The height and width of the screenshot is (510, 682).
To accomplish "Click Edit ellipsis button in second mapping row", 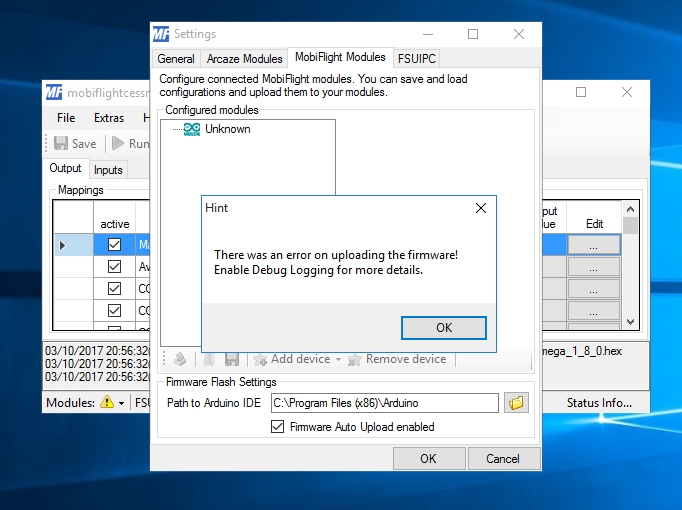I will pyautogui.click(x=594, y=267).
